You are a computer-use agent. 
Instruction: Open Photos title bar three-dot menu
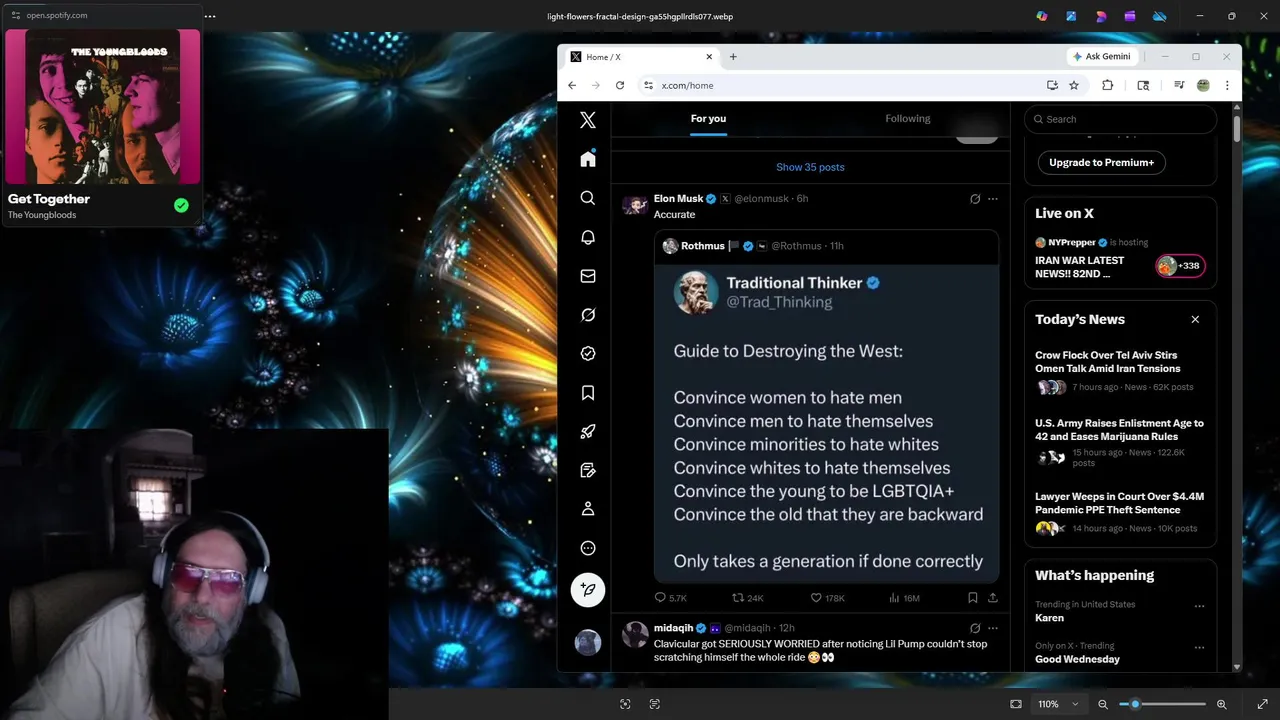pos(210,16)
